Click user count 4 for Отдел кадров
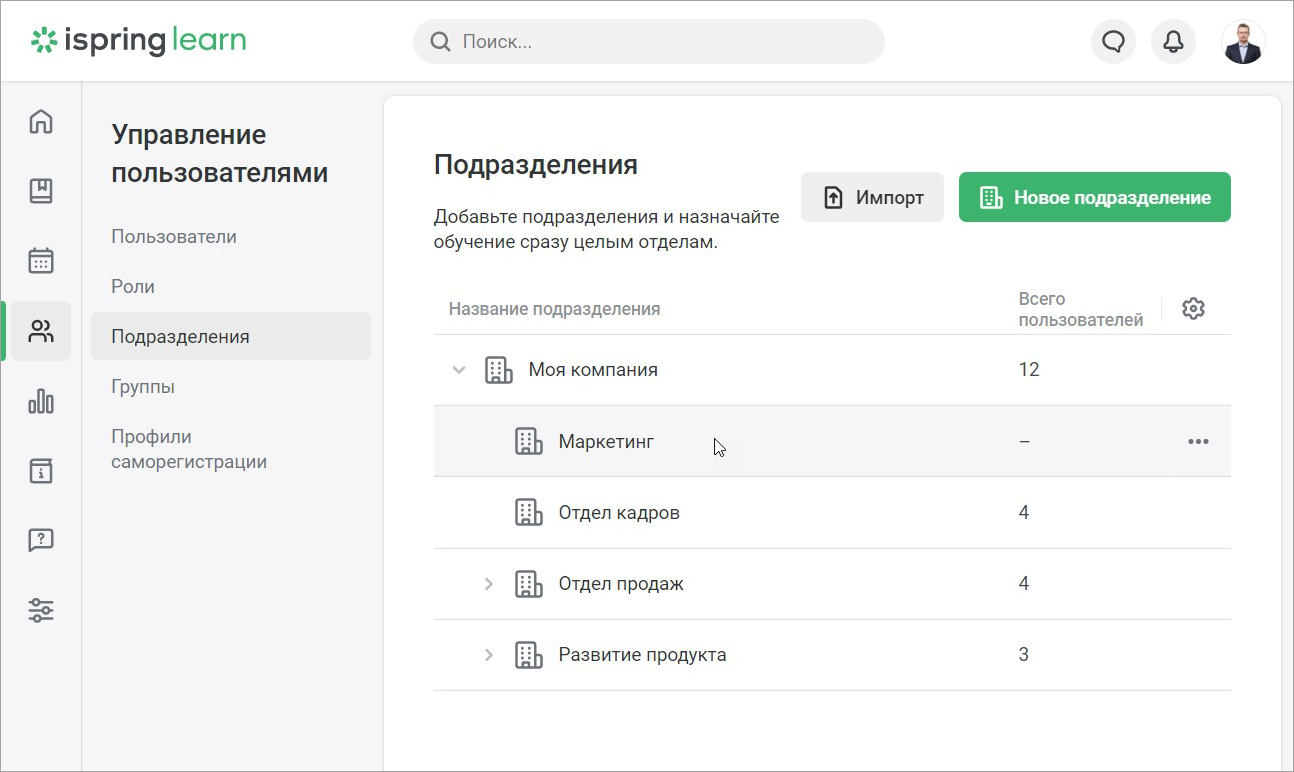This screenshot has width=1294, height=772. pos(1024,513)
